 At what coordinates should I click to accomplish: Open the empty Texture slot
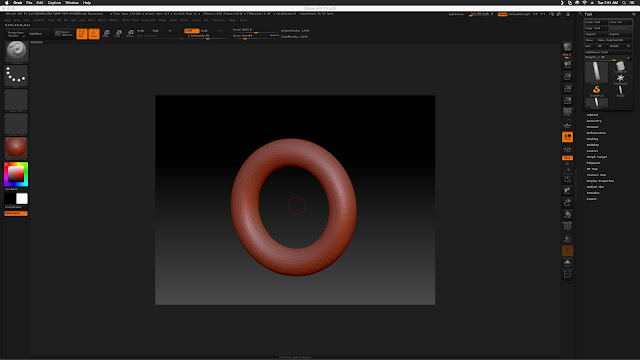point(16,124)
